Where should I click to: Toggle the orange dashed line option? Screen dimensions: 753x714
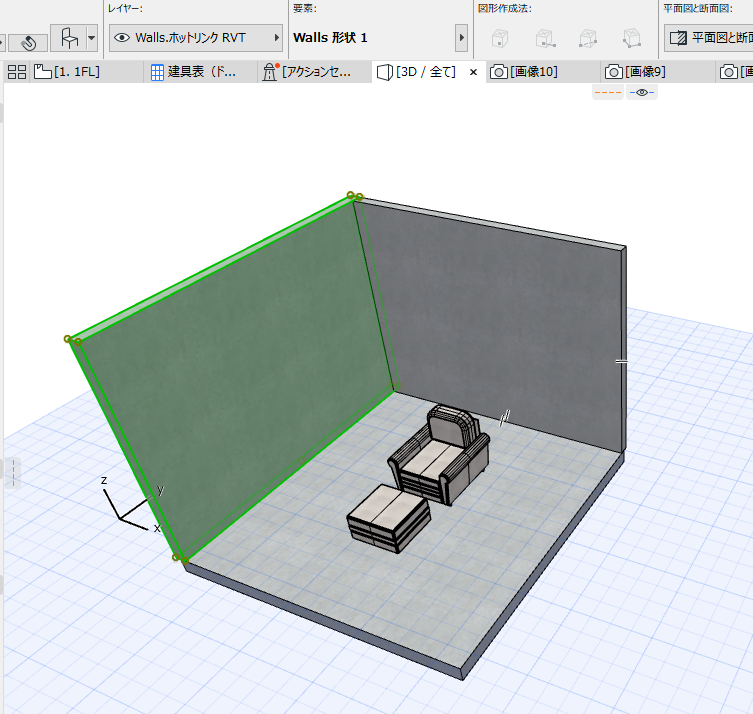pyautogui.click(x=608, y=93)
